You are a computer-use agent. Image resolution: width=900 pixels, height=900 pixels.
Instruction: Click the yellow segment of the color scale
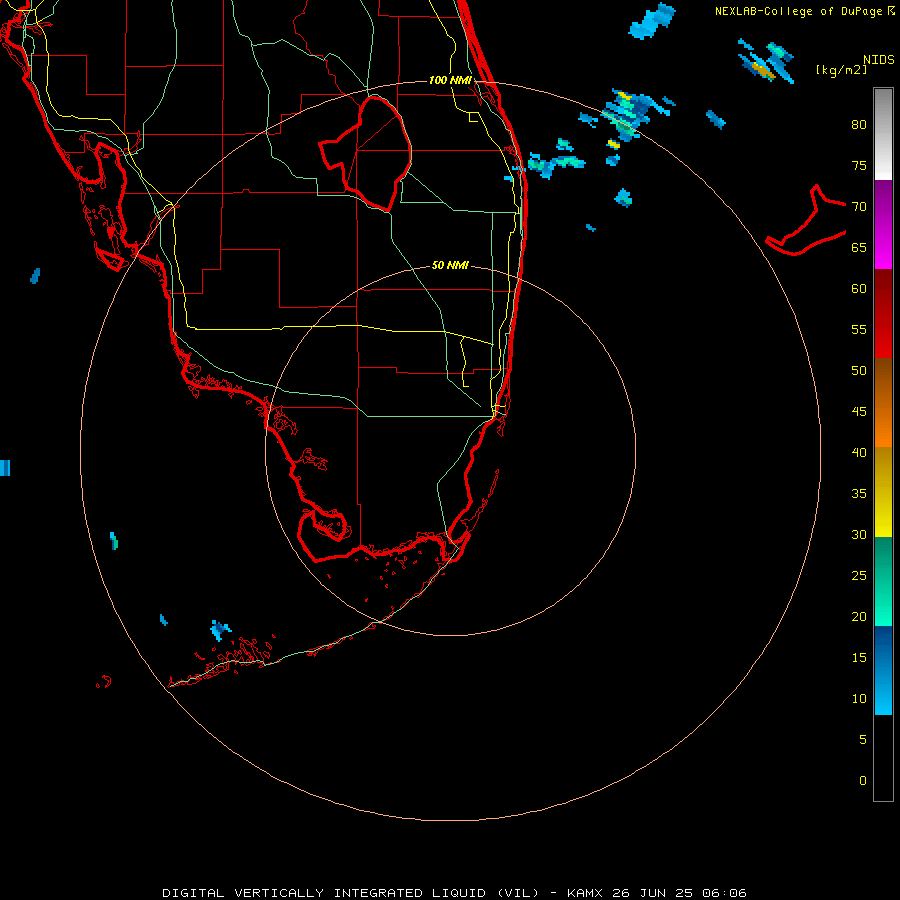(883, 492)
